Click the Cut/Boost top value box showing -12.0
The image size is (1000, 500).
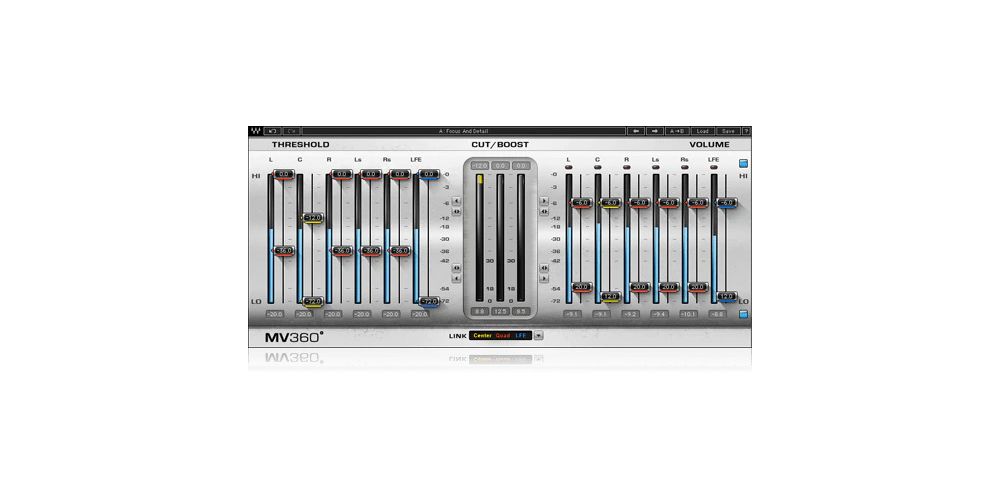[480, 166]
